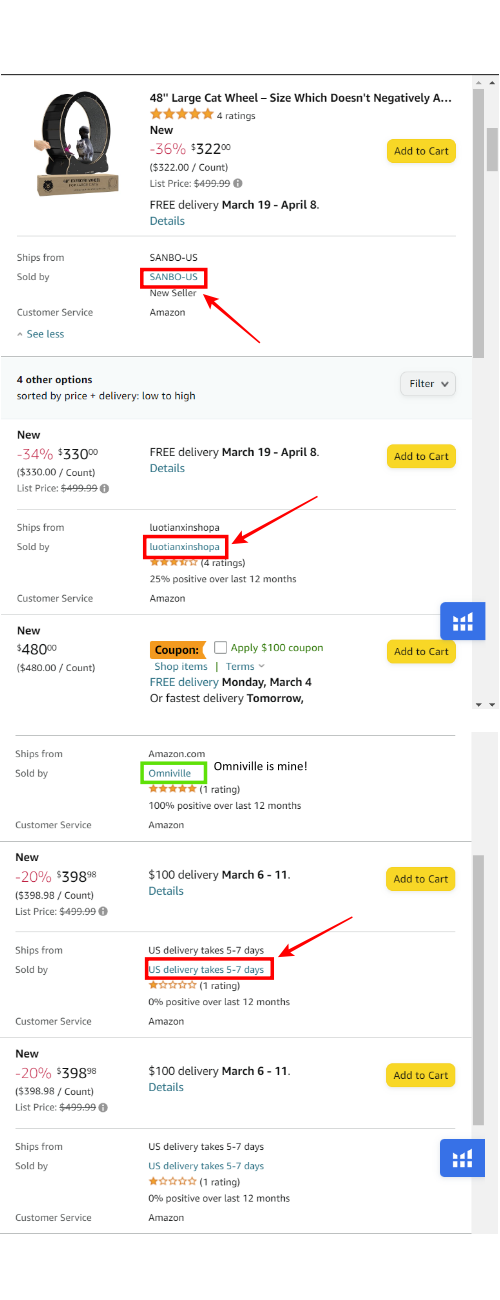
Task: Click the cat wheel product thumbnail
Action: (x=76, y=147)
